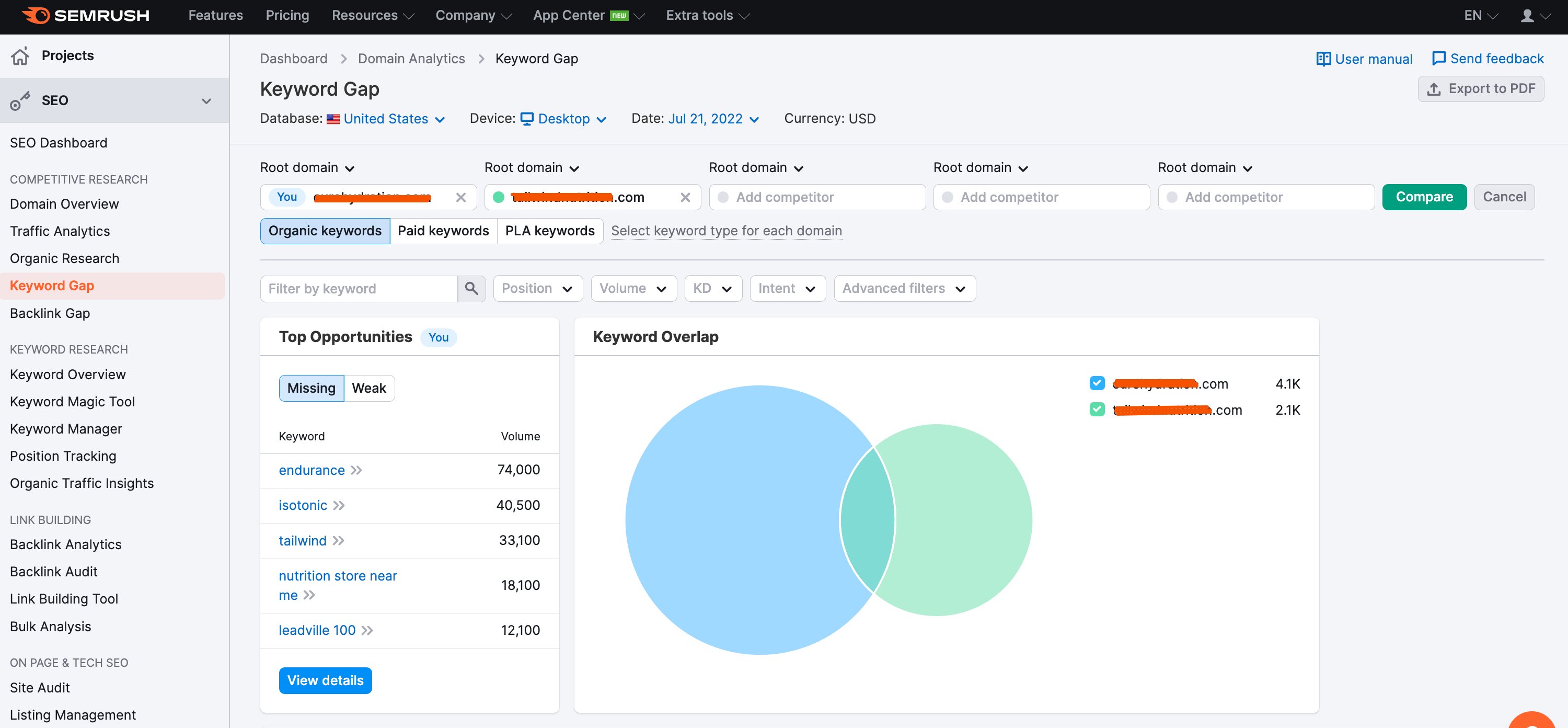1568x728 pixels.
Task: Select the Organic keywords tab
Action: [x=325, y=231]
